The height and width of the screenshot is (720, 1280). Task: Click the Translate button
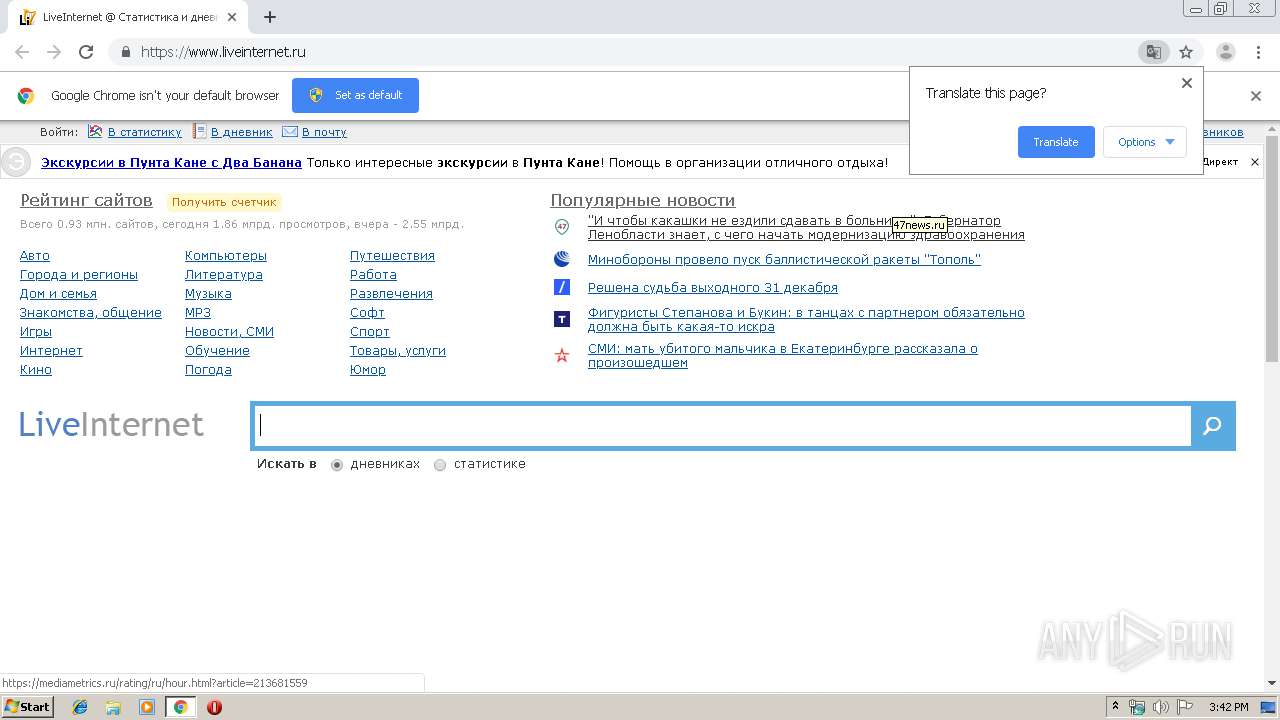click(1056, 142)
